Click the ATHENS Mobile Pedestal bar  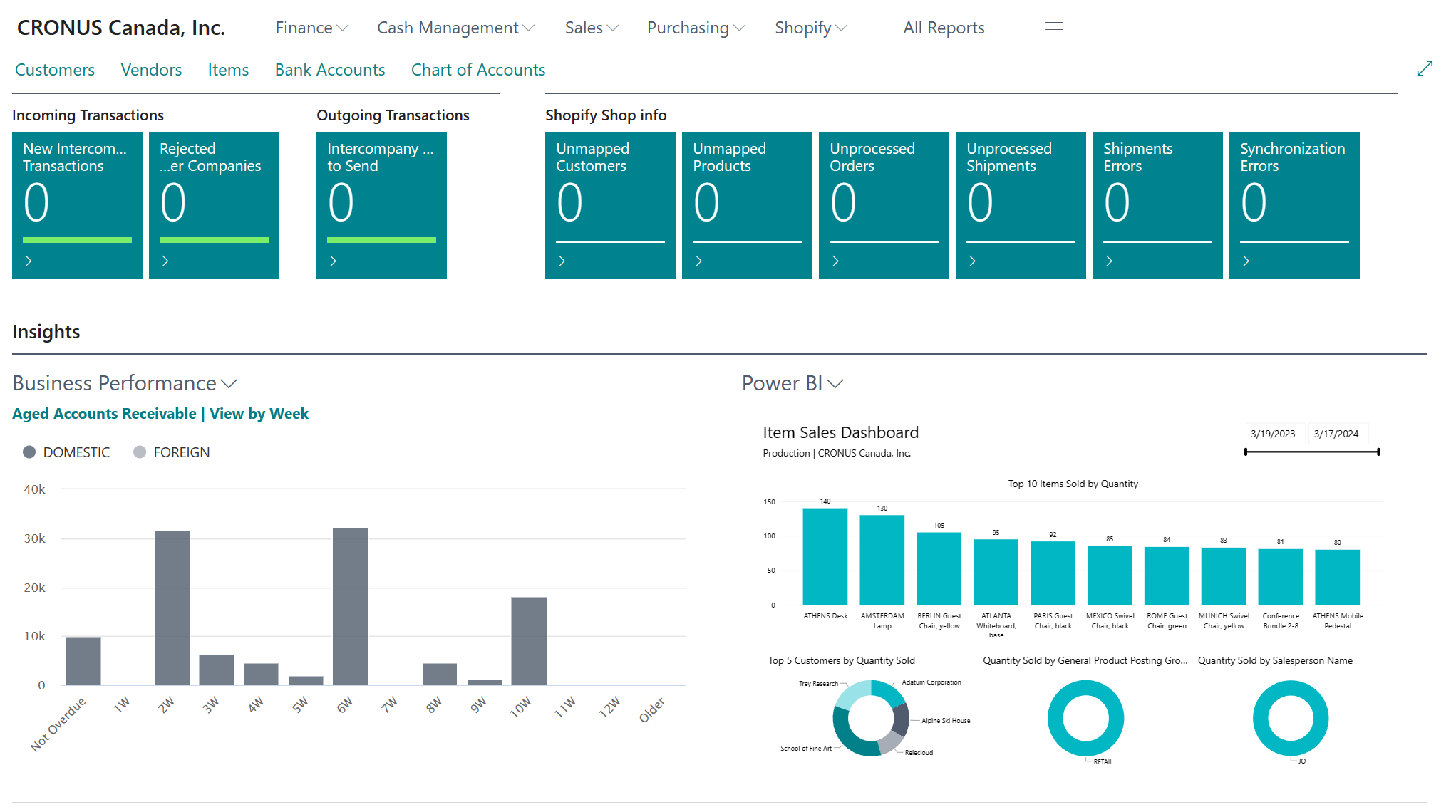click(x=1338, y=577)
